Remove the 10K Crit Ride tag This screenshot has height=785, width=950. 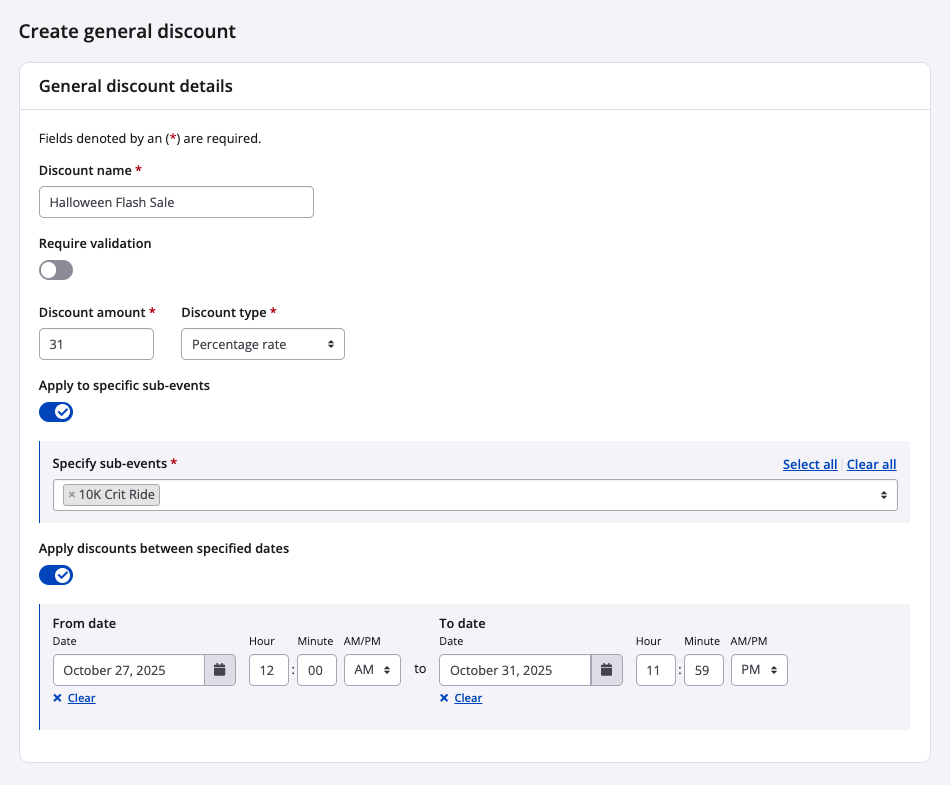pyautogui.click(x=72, y=495)
